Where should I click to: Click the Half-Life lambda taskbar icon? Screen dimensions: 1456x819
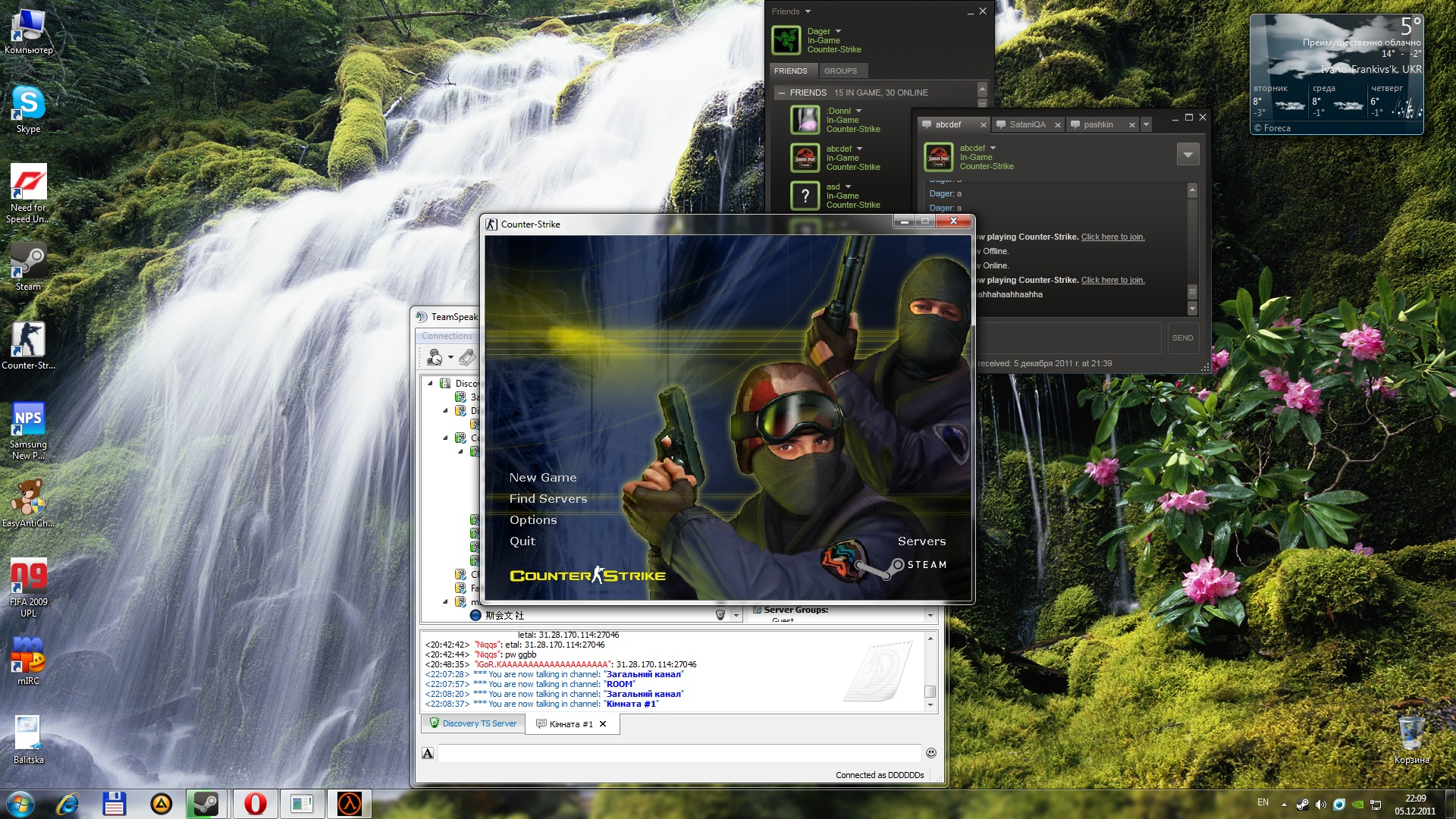point(349,804)
